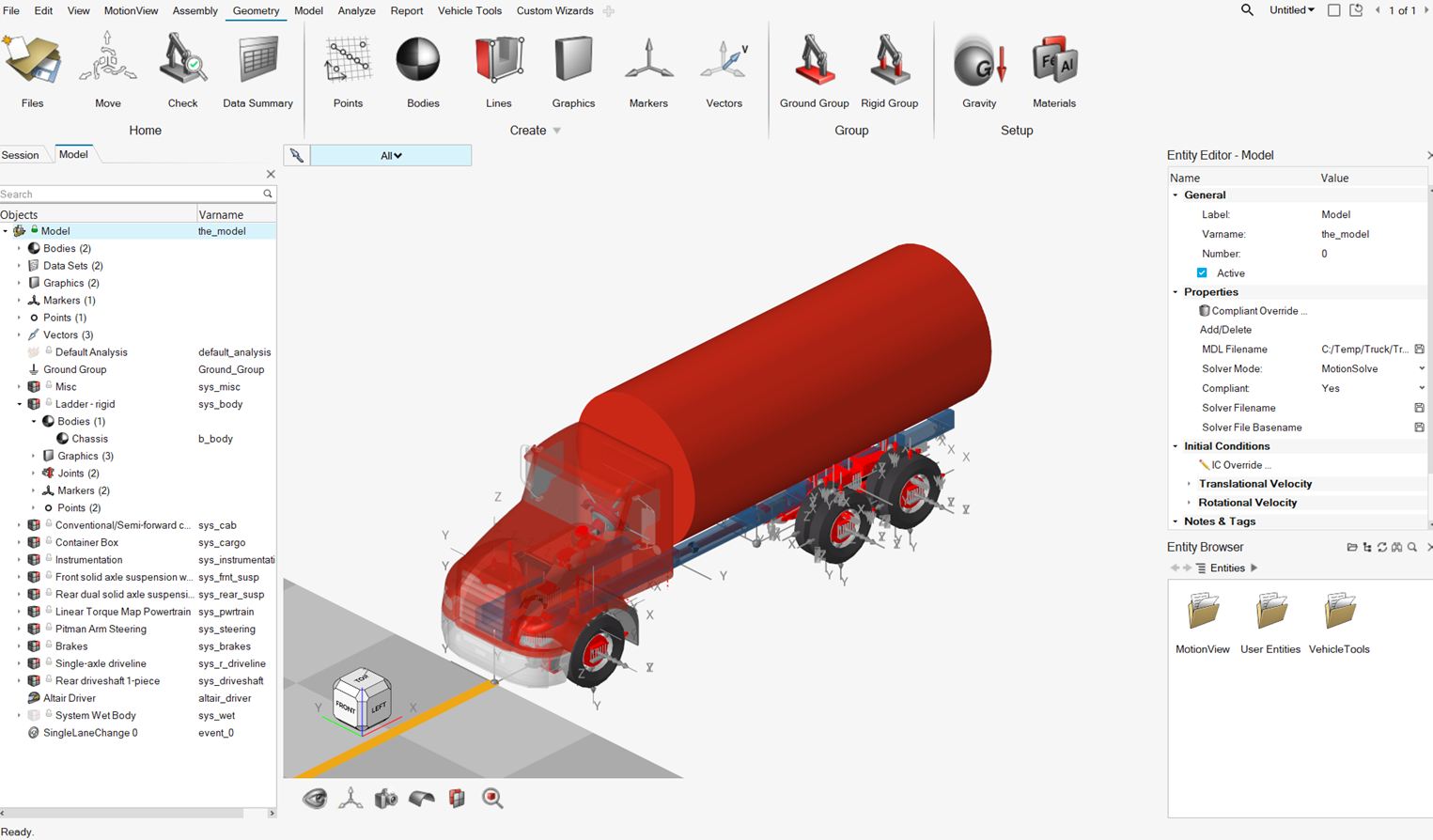Select SingleLaneChange 0 event
Screen dimensions: 1433x840
click(90, 733)
